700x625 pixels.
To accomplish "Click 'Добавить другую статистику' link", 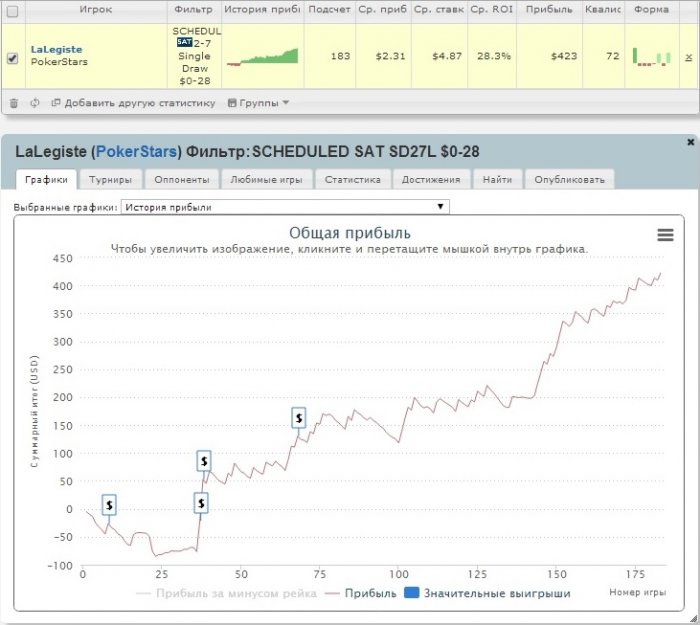I will point(133,103).
